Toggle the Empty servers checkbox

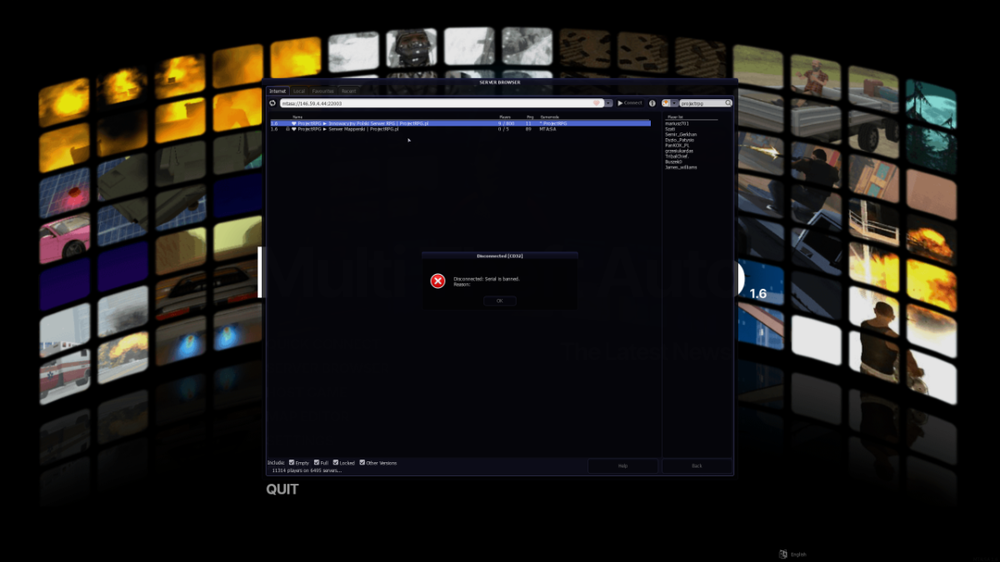click(x=291, y=462)
